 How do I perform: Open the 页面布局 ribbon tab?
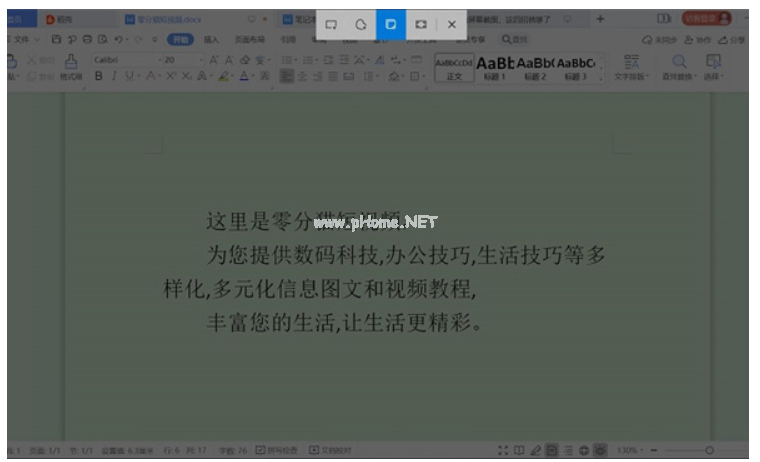coord(246,39)
